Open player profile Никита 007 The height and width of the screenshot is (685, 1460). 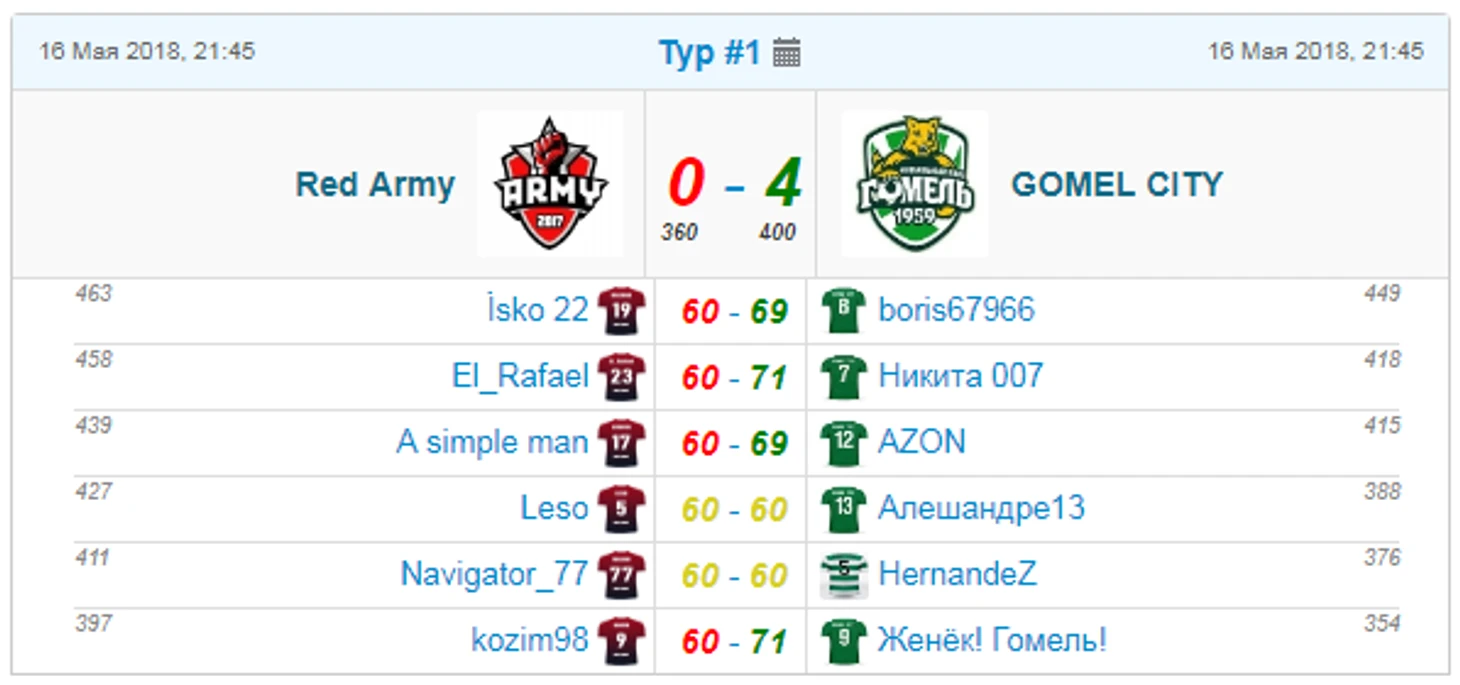click(x=960, y=376)
